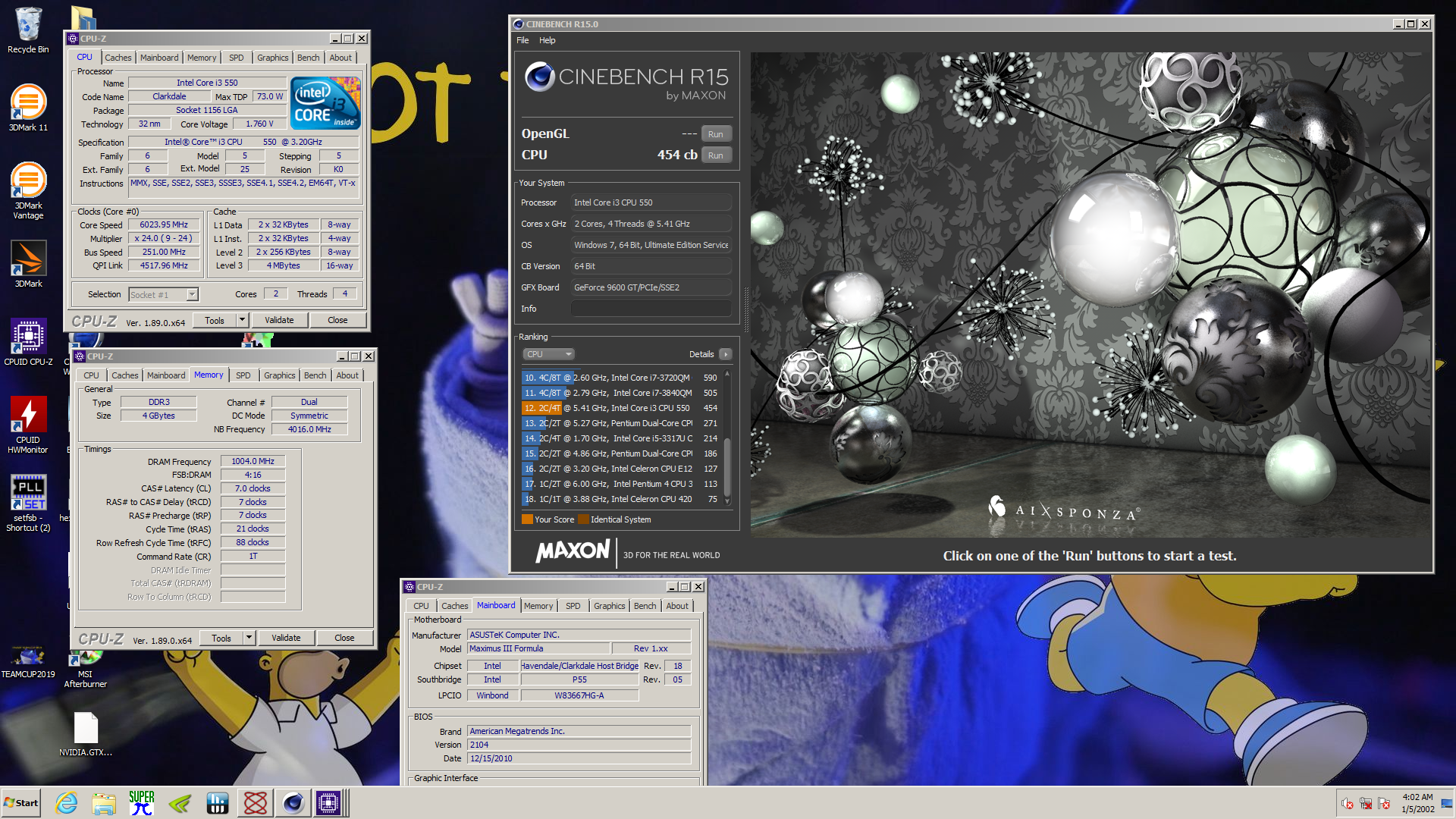
Task: Click the orange Your Score legend swatch
Action: coord(527,519)
